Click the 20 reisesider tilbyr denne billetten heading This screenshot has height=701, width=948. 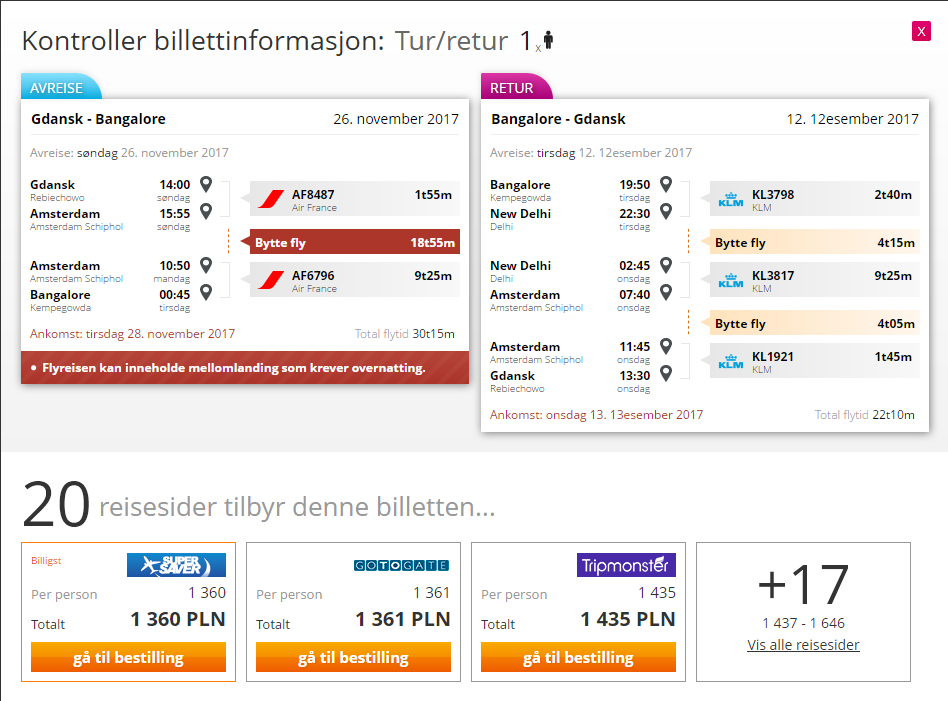[x=259, y=505]
